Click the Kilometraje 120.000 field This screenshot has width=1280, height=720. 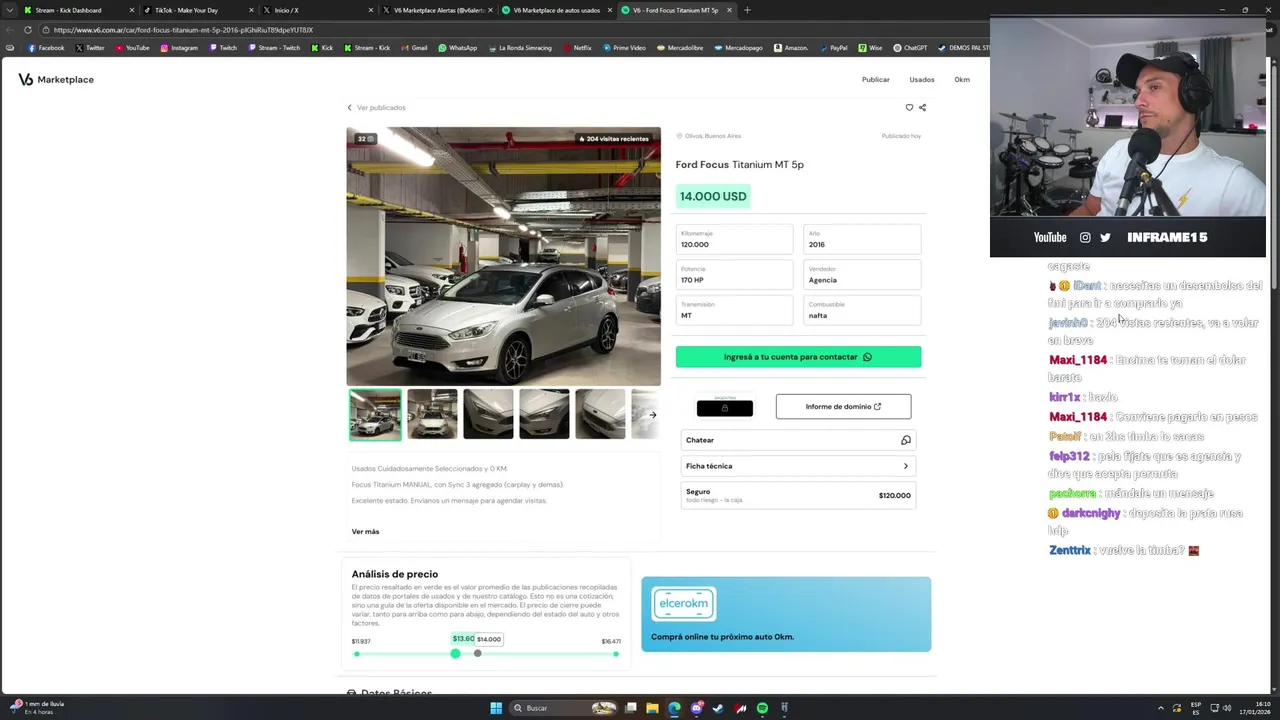tap(734, 239)
